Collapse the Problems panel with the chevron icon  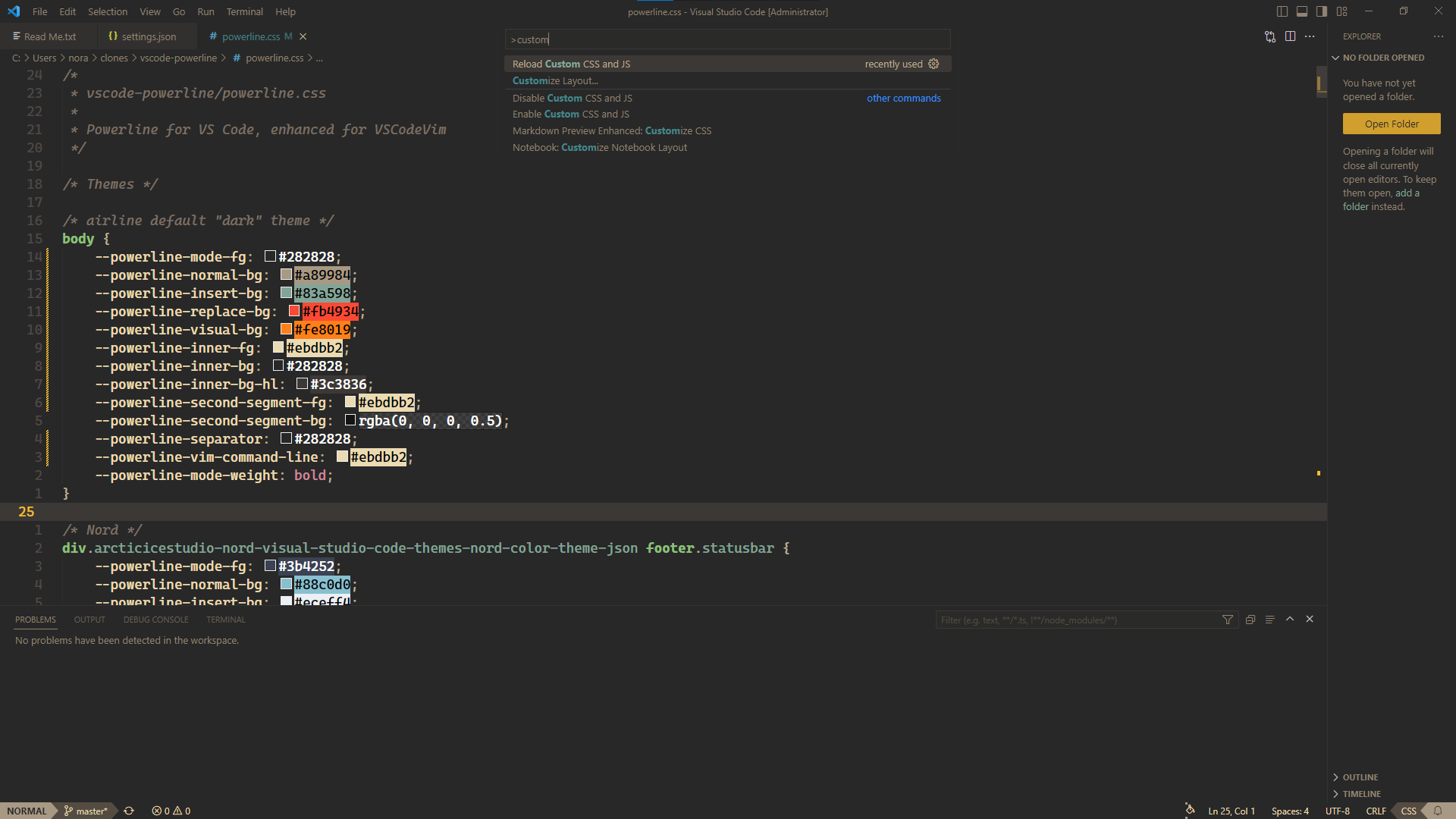pos(1290,619)
